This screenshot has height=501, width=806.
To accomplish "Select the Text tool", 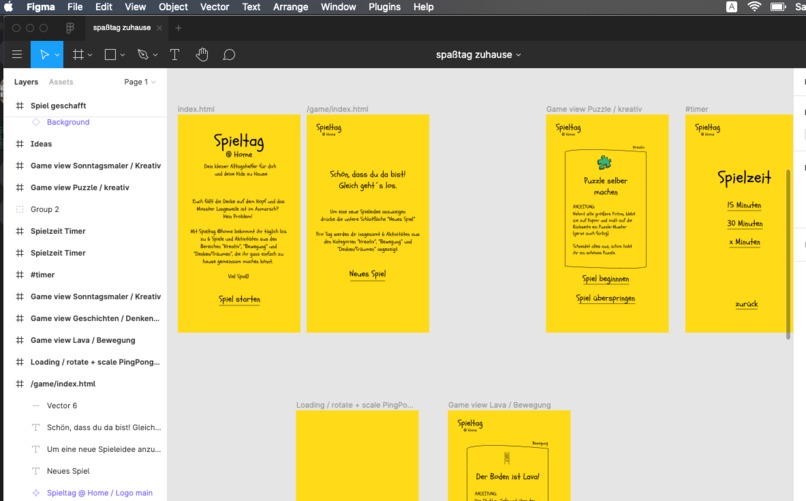I will [174, 54].
